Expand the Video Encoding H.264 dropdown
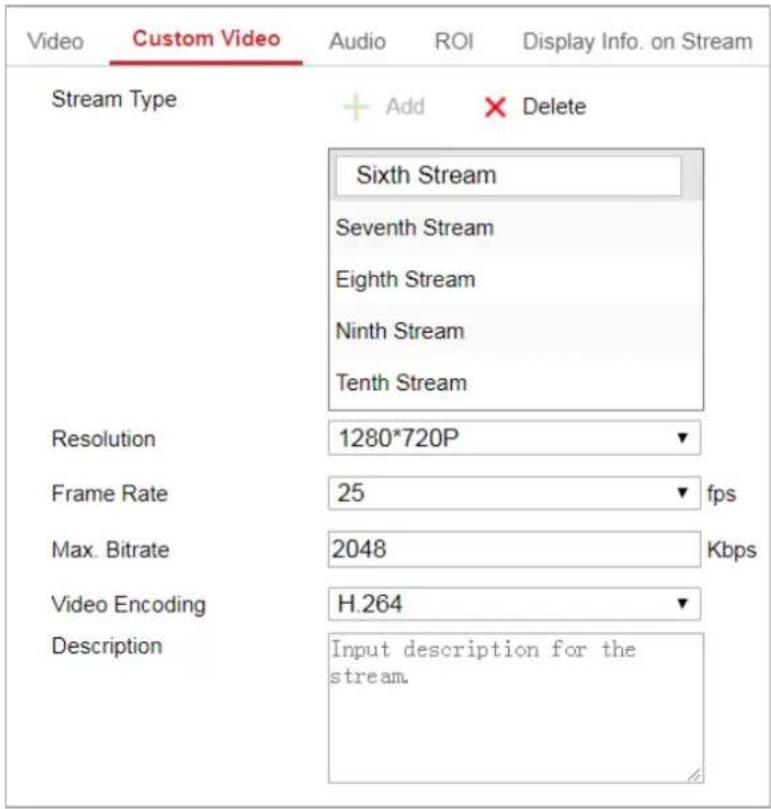 click(x=514, y=604)
